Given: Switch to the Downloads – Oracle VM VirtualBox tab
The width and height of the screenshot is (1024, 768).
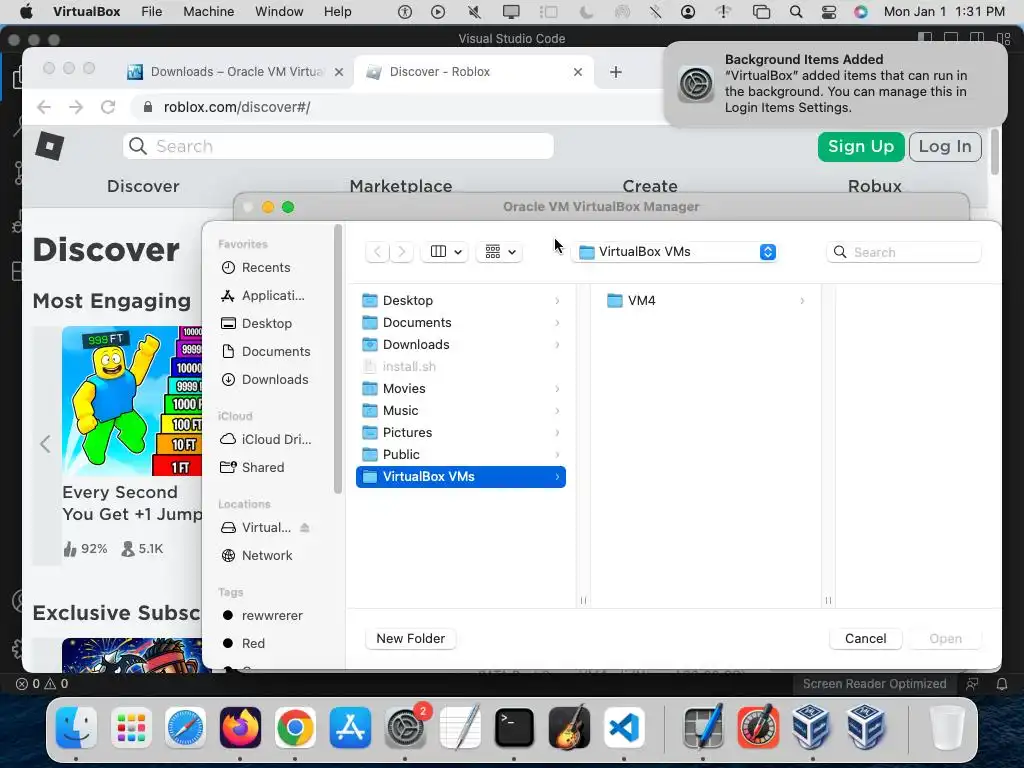Looking at the screenshot, I should (235, 72).
